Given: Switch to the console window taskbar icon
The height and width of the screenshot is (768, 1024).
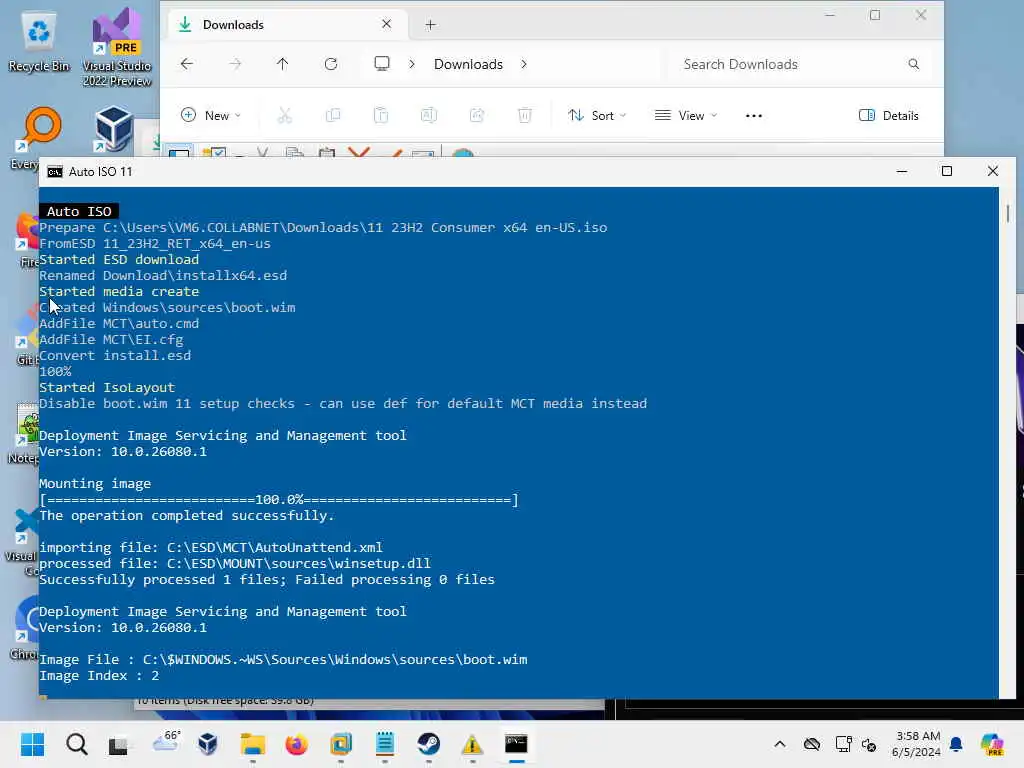Looking at the screenshot, I should tap(516, 744).
